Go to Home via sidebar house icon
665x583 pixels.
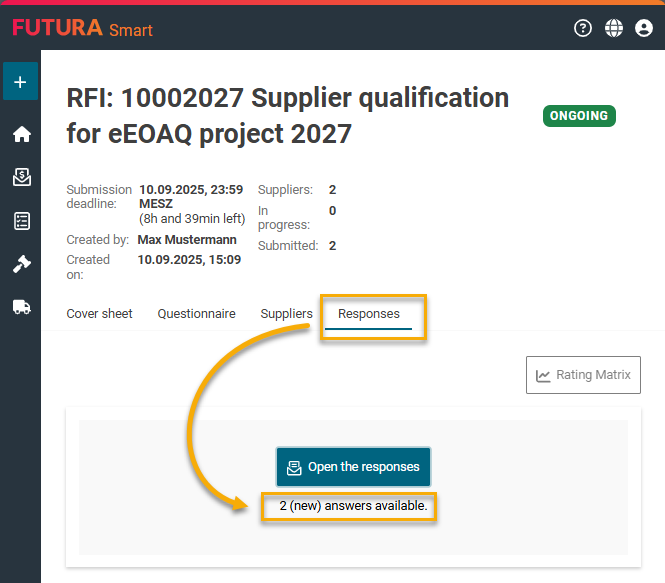click(x=21, y=134)
